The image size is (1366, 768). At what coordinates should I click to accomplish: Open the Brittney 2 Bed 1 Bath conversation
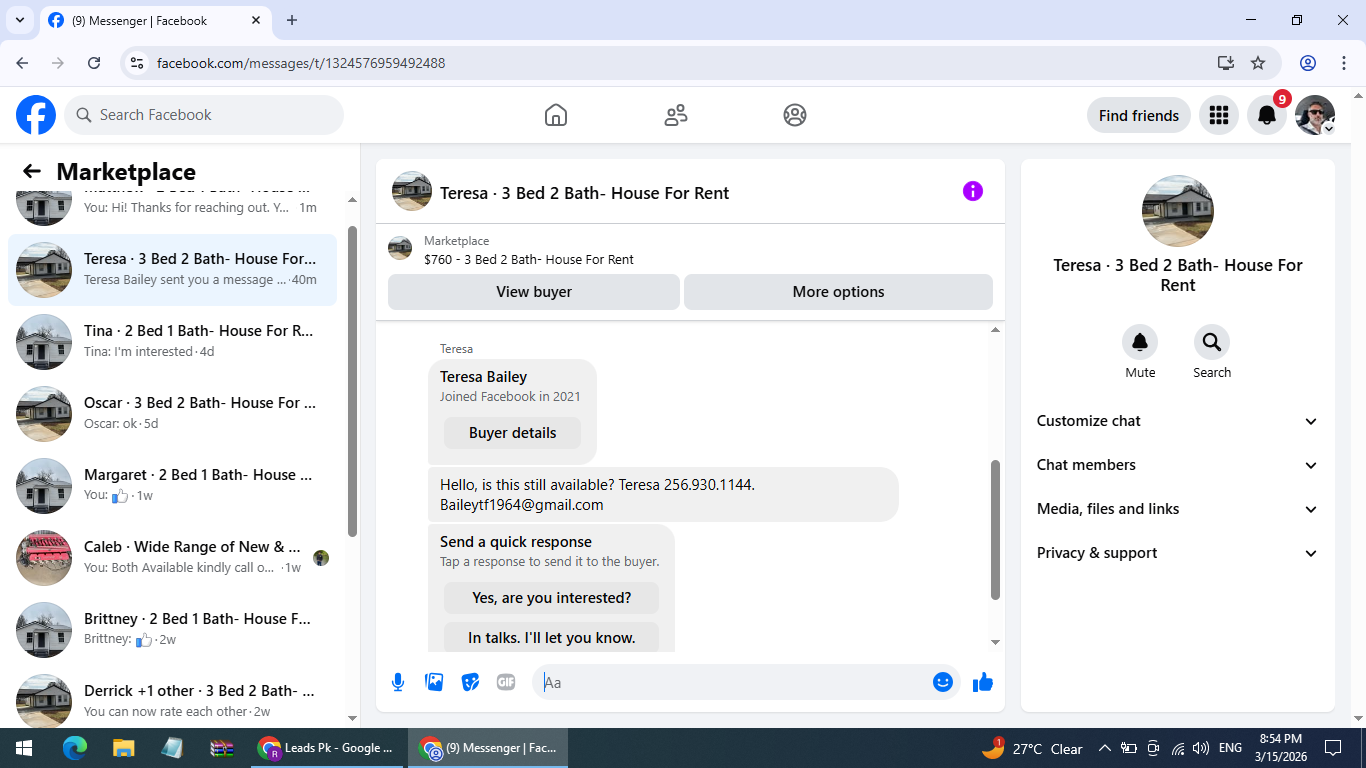(x=172, y=630)
